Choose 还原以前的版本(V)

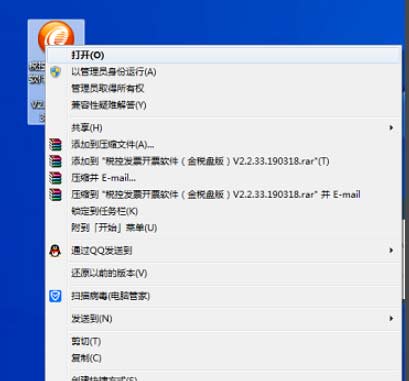click(x=224, y=273)
